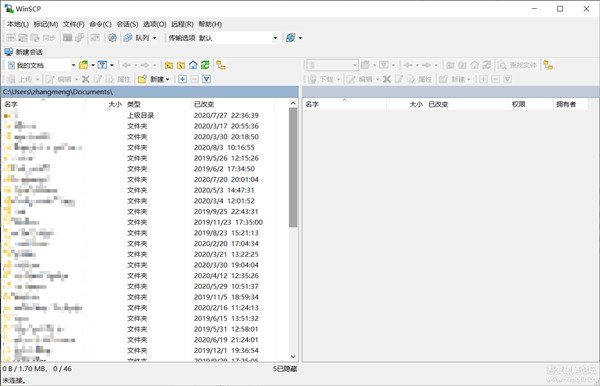Click the local Properties icon
The image size is (600, 386).
pos(110,79)
